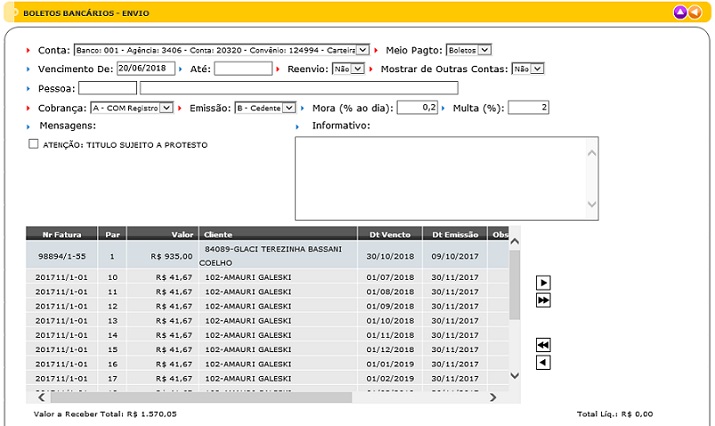
Task: Sort by the Dt Vencto column header
Action: [389, 233]
